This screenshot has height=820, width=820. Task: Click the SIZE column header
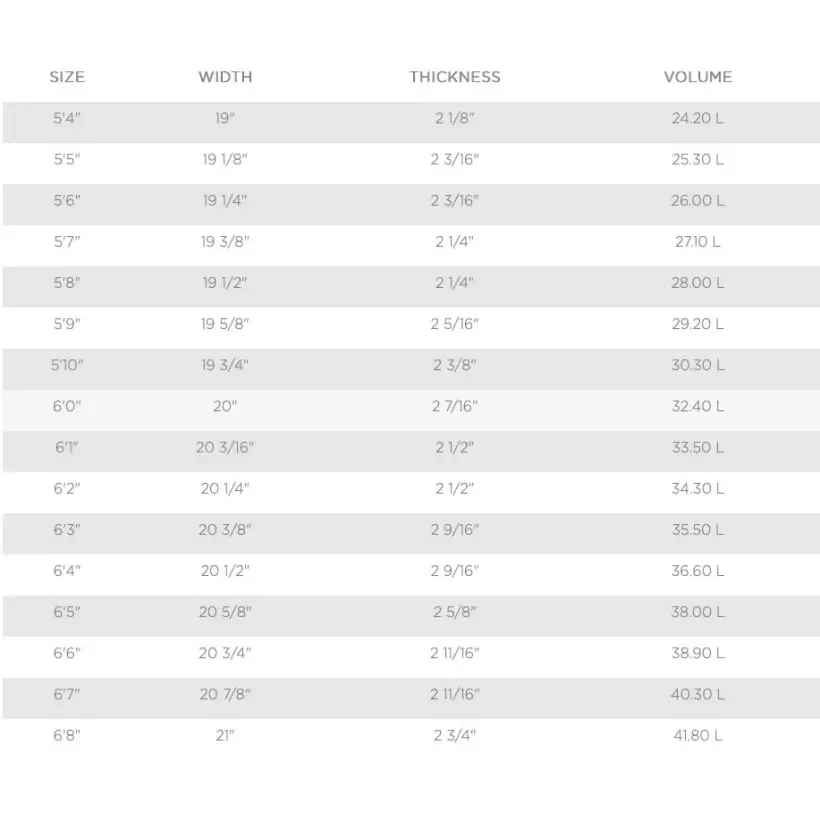pyautogui.click(x=67, y=77)
